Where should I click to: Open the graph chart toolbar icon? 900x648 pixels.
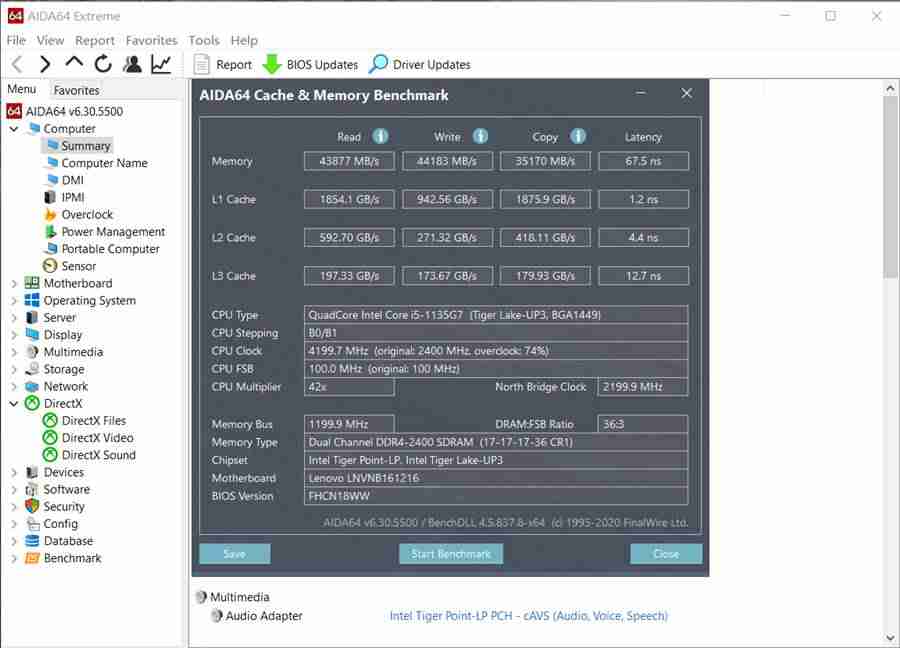(x=161, y=64)
